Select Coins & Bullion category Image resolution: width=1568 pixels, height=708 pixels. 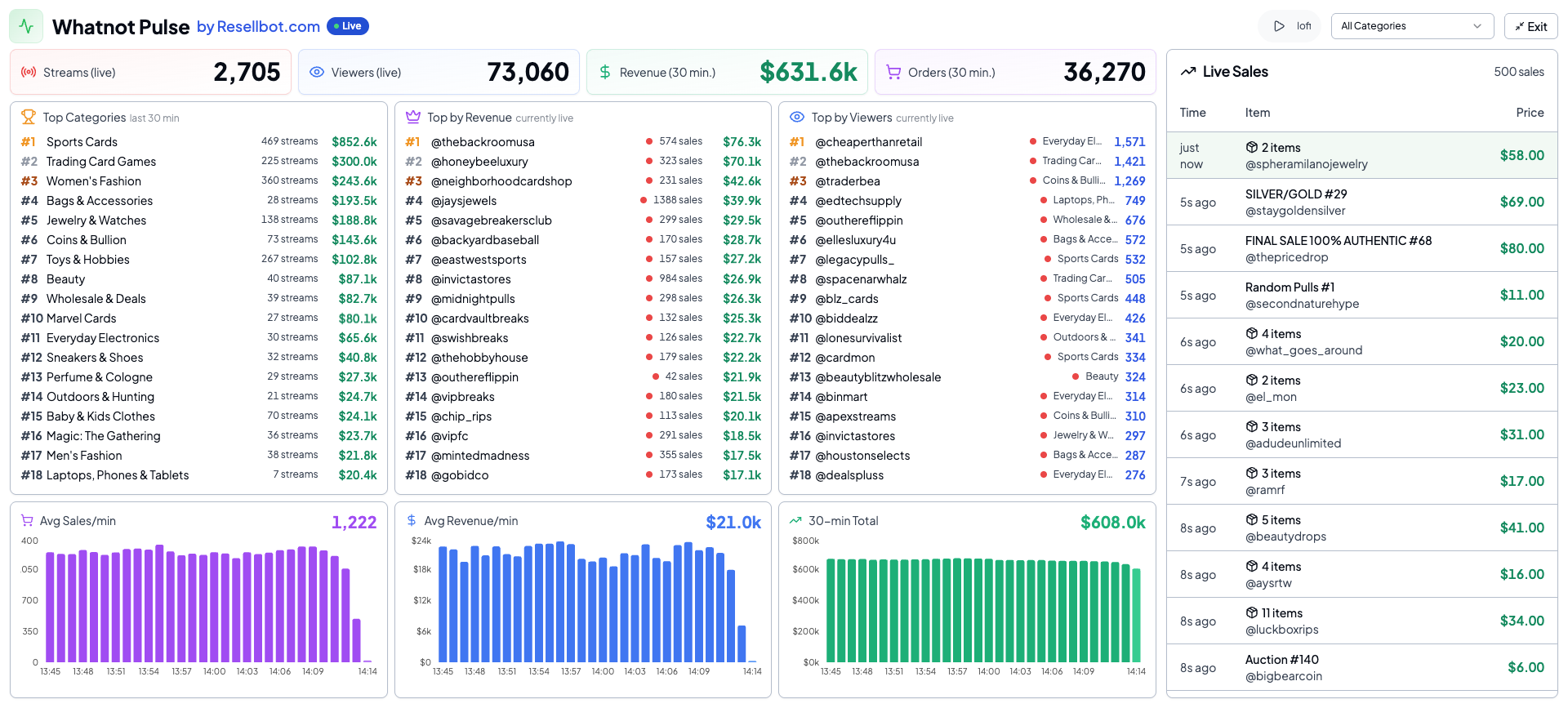(x=198, y=239)
